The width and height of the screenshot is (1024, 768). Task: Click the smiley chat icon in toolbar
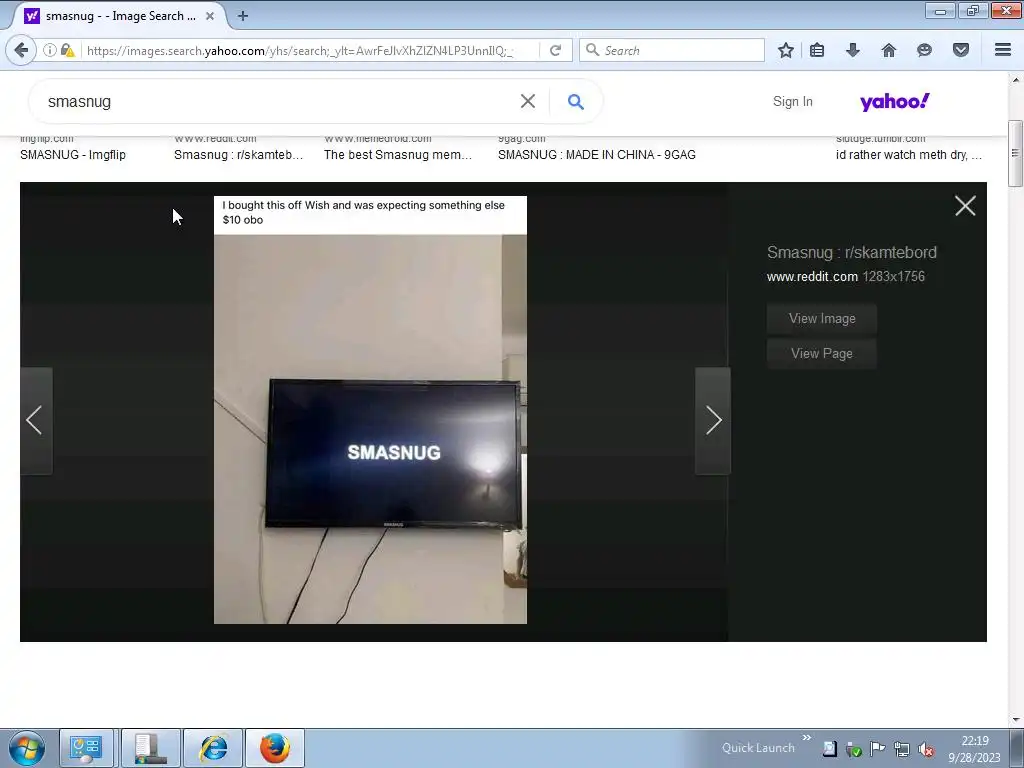pyautogui.click(x=924, y=50)
